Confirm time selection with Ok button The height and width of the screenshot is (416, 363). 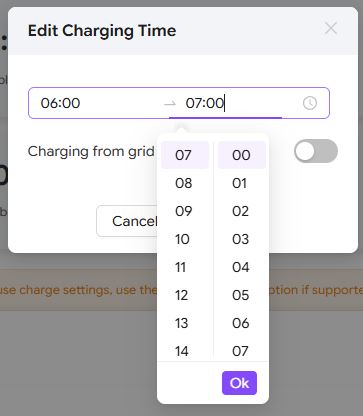click(x=239, y=383)
